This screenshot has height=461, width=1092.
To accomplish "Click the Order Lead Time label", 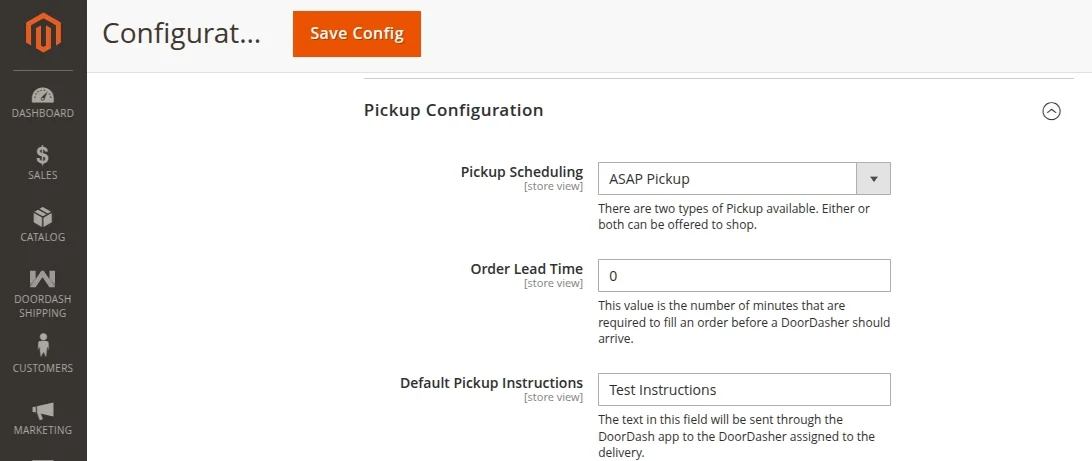I will pos(526,269).
